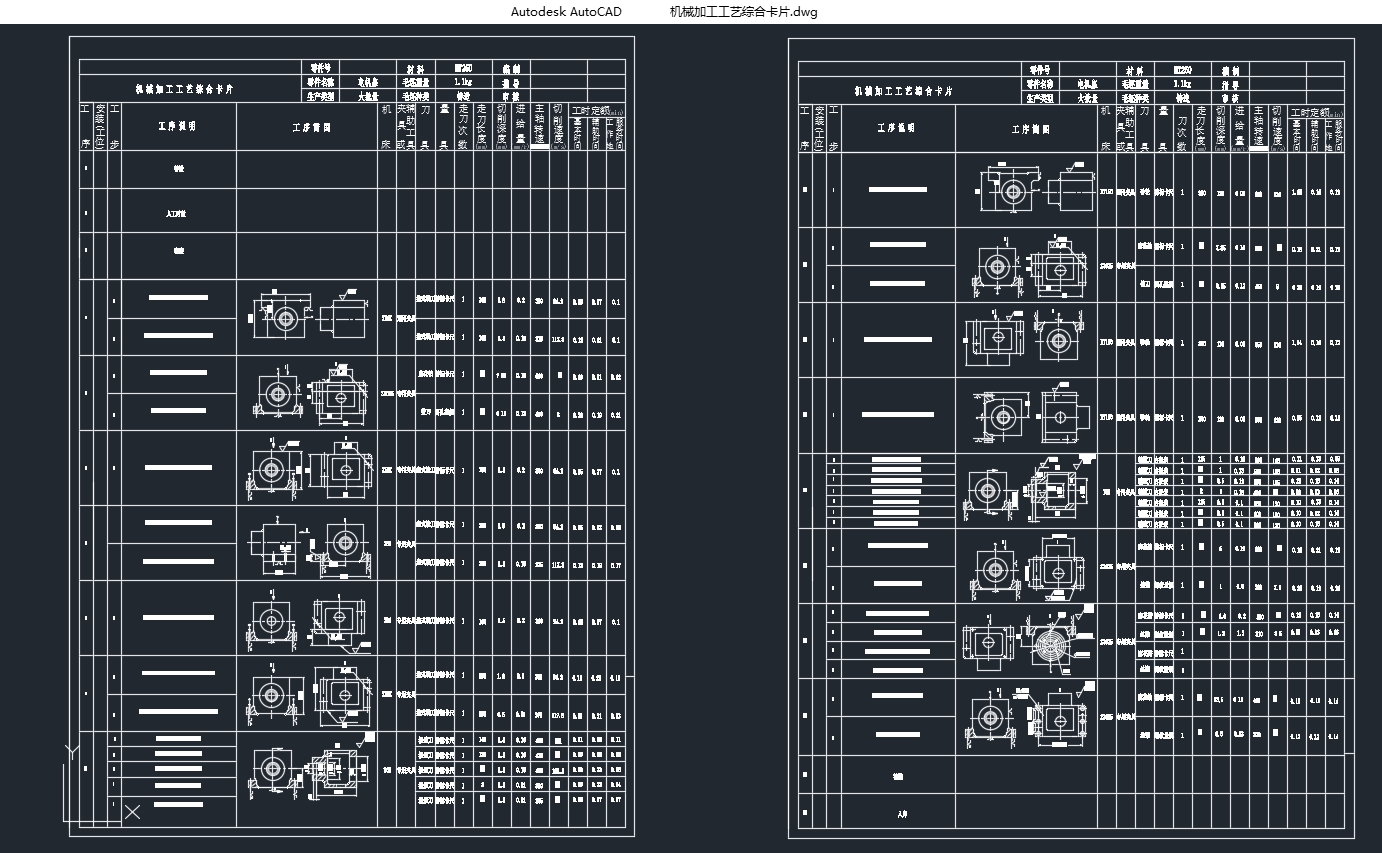
Task: Select the 工时定额 header on left sheet
Action: point(597,111)
